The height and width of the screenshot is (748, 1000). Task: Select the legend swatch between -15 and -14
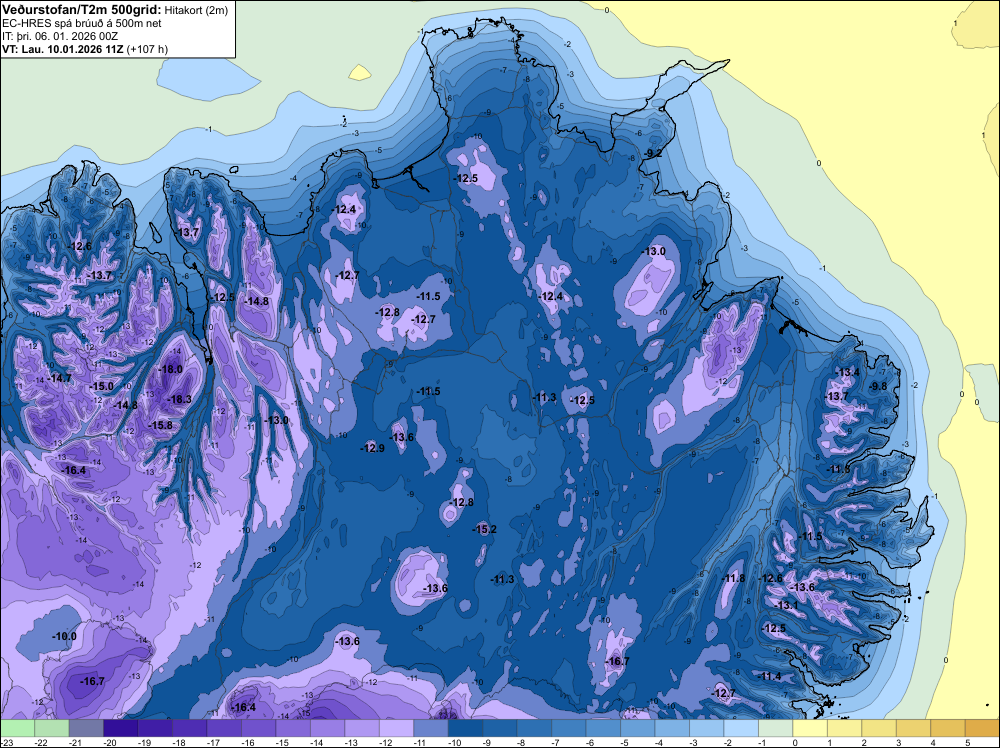click(x=293, y=728)
